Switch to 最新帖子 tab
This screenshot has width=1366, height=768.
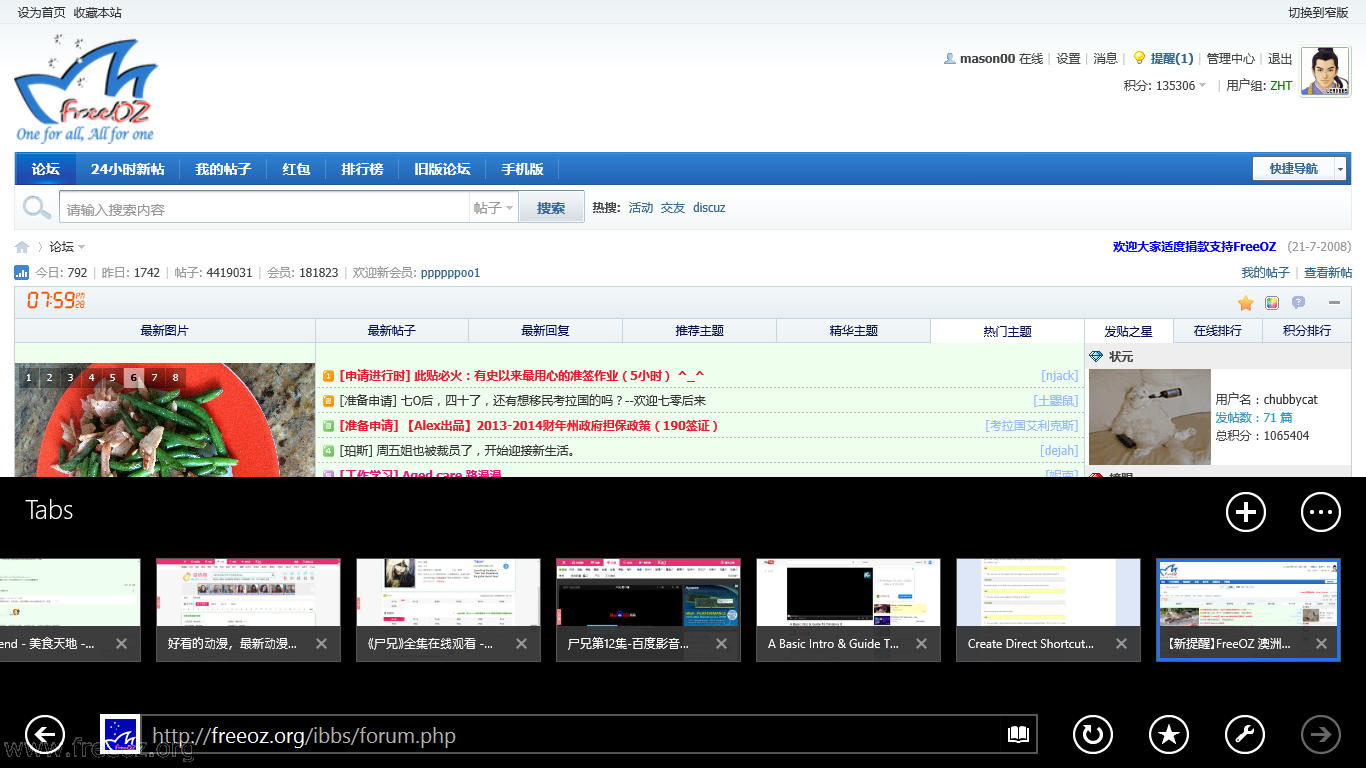tap(392, 331)
